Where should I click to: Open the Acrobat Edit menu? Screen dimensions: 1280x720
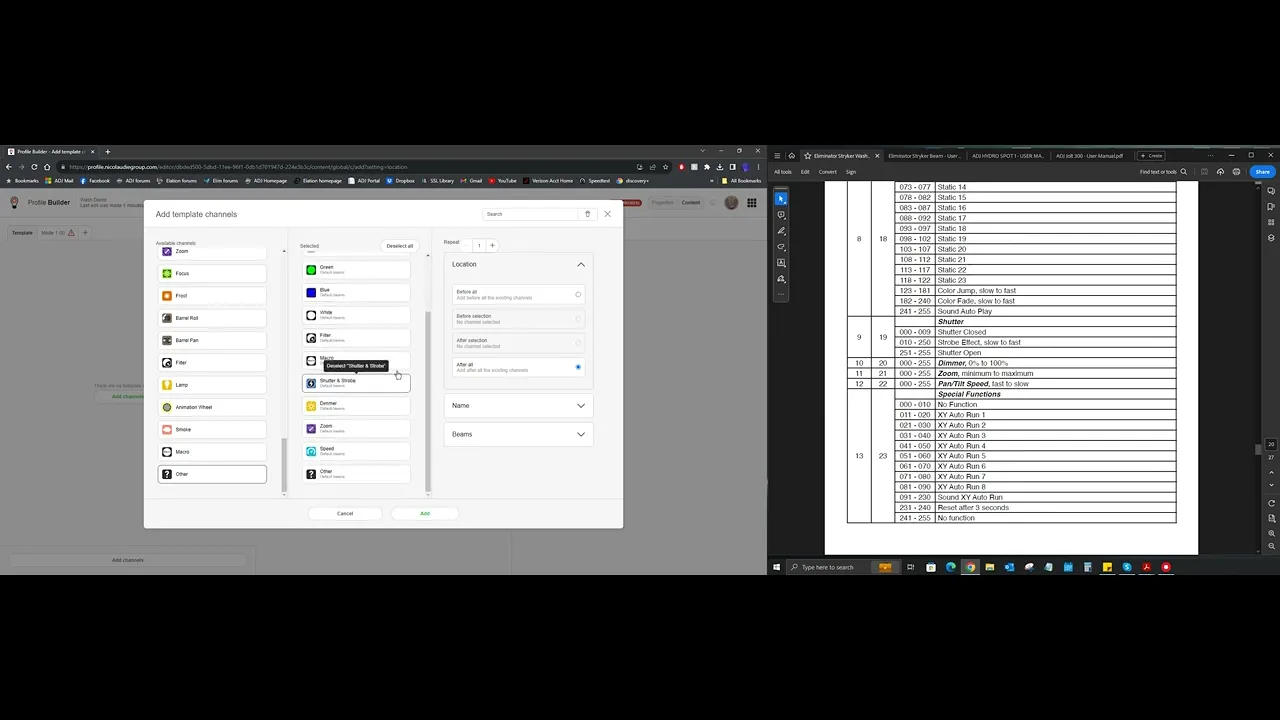(x=805, y=172)
